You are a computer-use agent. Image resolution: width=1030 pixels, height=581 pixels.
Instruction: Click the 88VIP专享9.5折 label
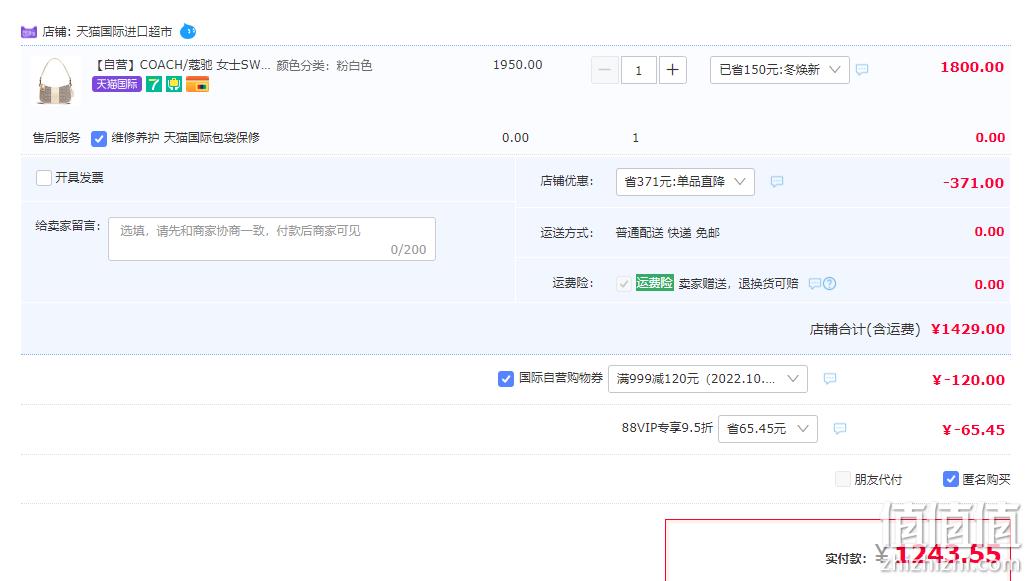pyautogui.click(x=667, y=428)
